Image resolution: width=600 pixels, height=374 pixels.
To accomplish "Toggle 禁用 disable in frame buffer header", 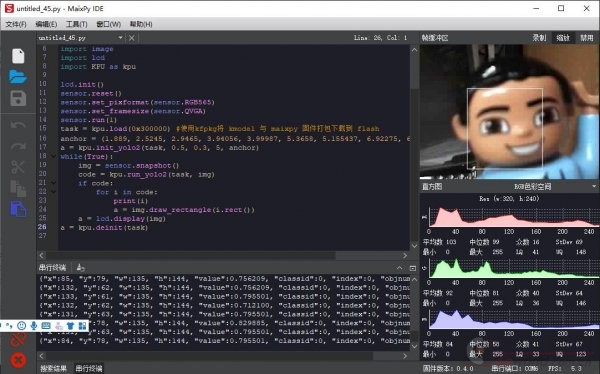I will [x=586, y=38].
